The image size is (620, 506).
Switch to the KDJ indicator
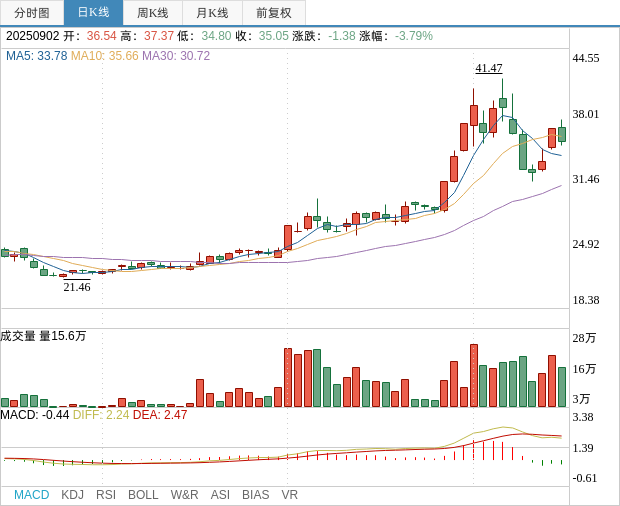[x=72, y=495]
